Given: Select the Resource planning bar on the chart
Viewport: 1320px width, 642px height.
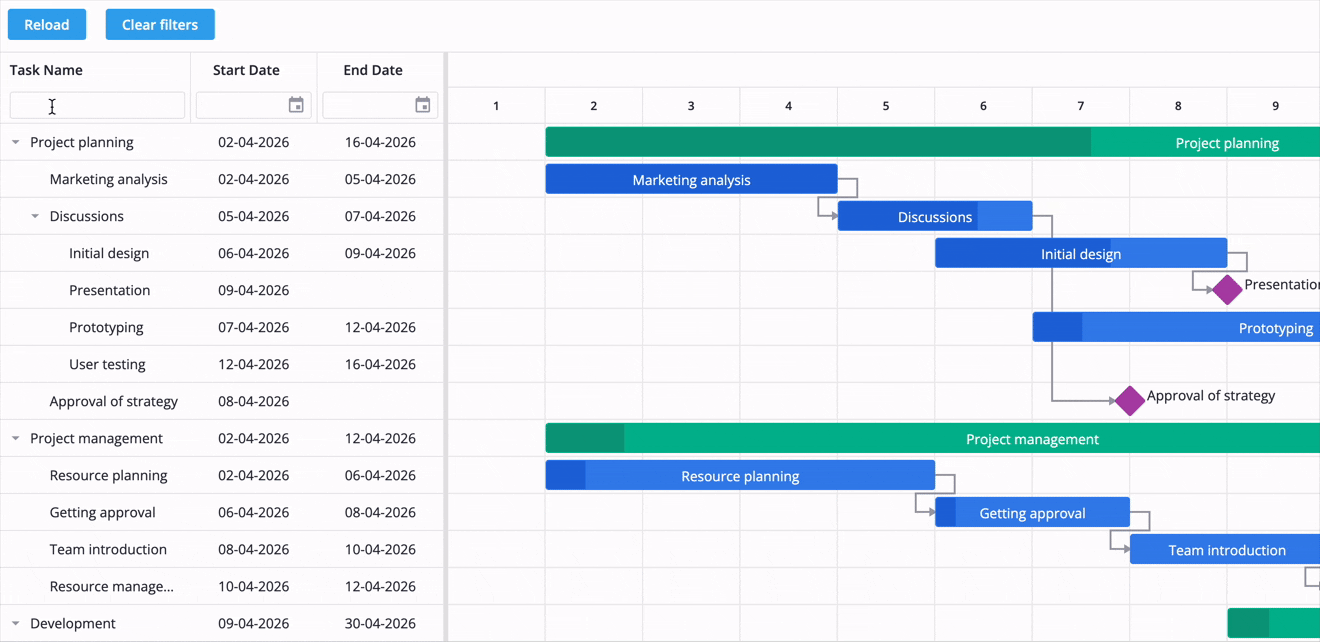Looking at the screenshot, I should (740, 475).
